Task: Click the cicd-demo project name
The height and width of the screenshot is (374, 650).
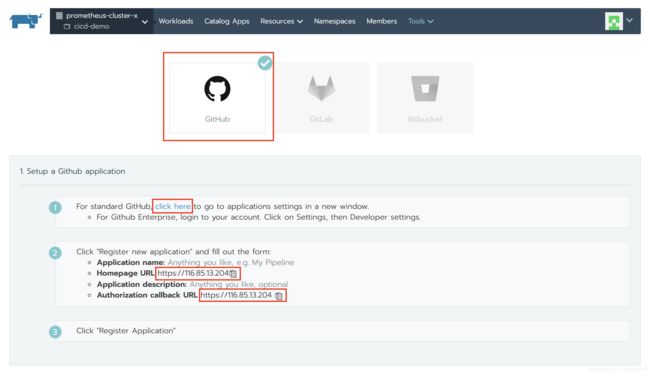Action: (92, 26)
